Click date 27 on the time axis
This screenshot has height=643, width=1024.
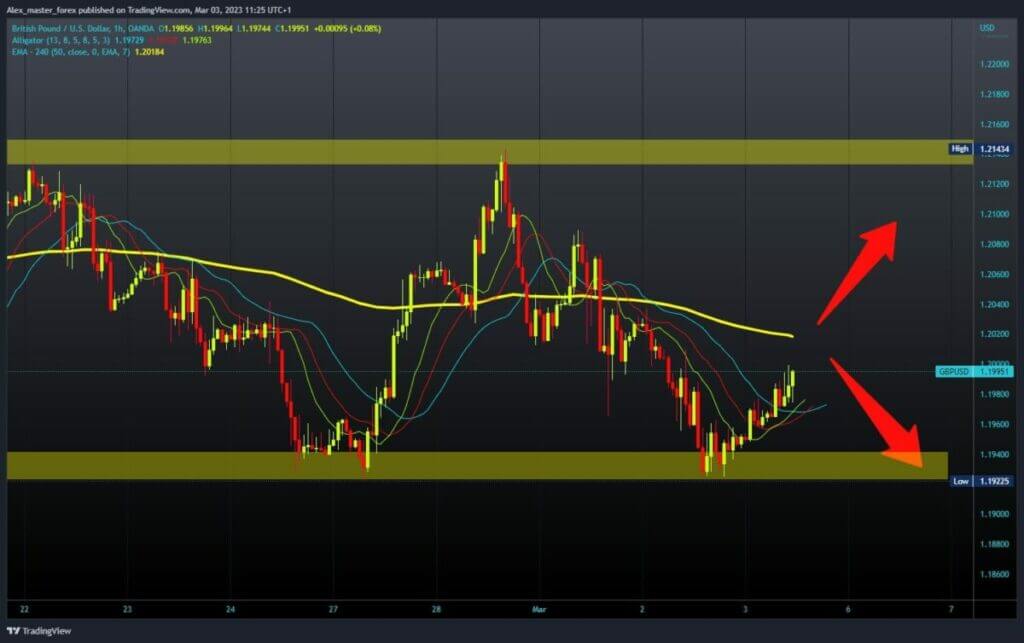[x=334, y=608]
